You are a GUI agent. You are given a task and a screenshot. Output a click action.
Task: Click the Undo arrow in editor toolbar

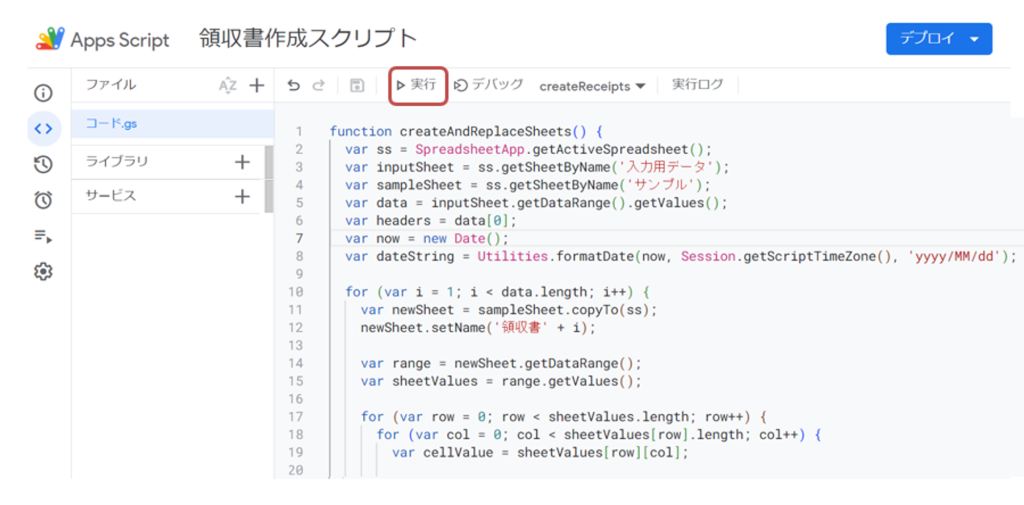point(293,86)
